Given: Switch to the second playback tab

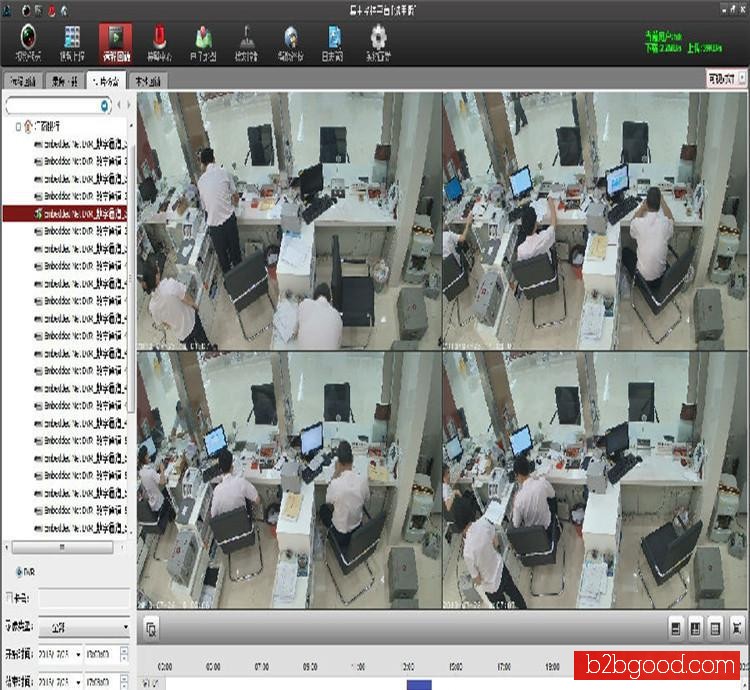Looking at the screenshot, I should click(65, 81).
